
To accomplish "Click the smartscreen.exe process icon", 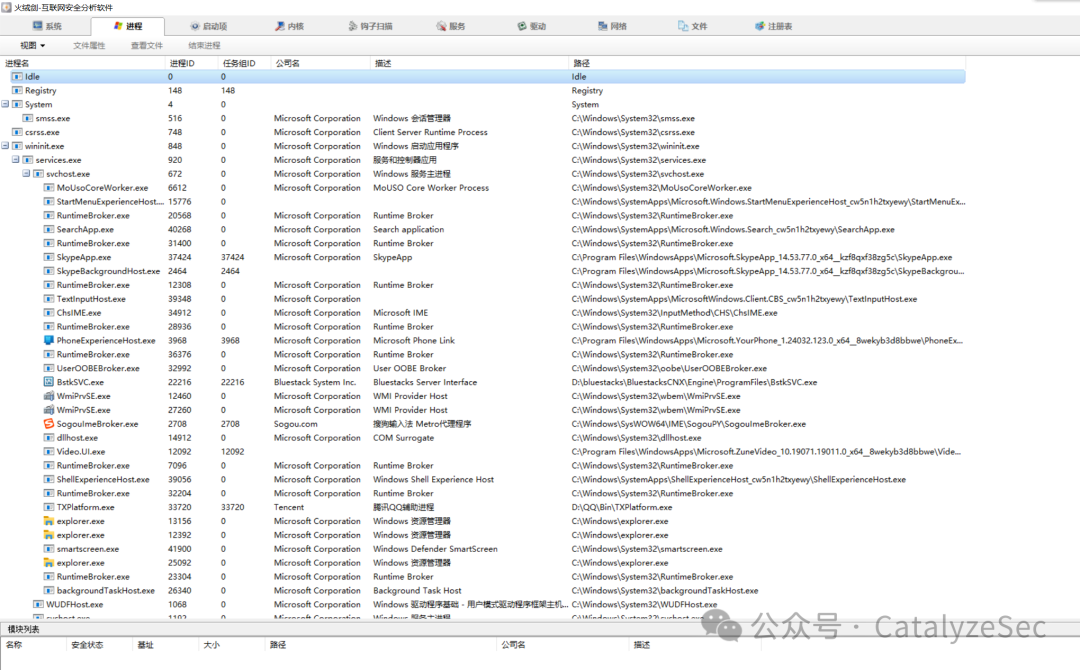I will coord(49,549).
